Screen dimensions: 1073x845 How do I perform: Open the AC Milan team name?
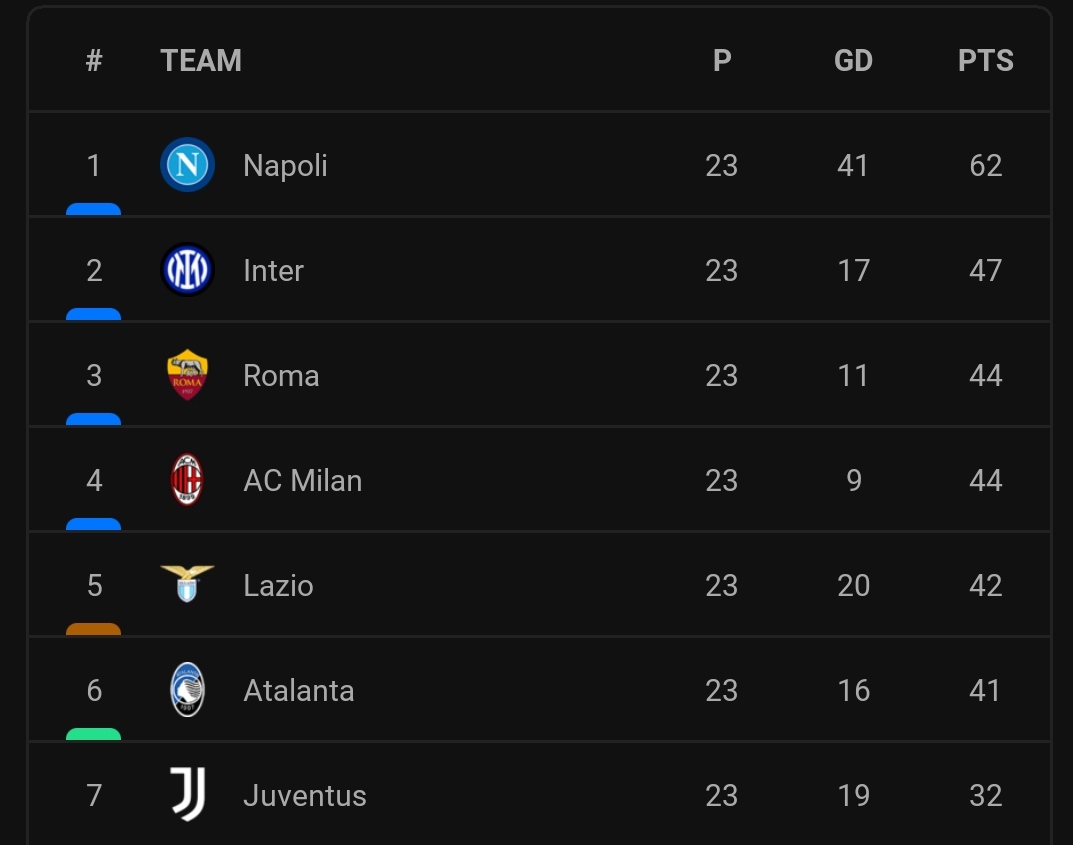pos(302,480)
